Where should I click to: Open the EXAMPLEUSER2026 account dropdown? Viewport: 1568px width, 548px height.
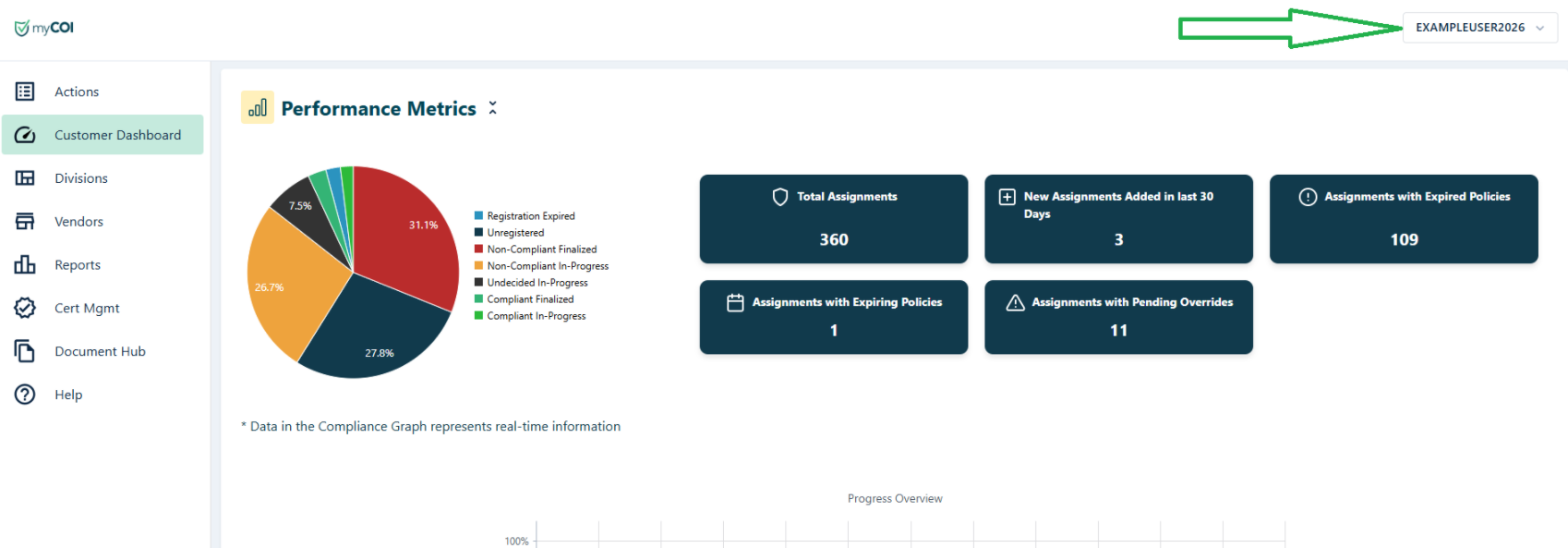pyautogui.click(x=1479, y=28)
